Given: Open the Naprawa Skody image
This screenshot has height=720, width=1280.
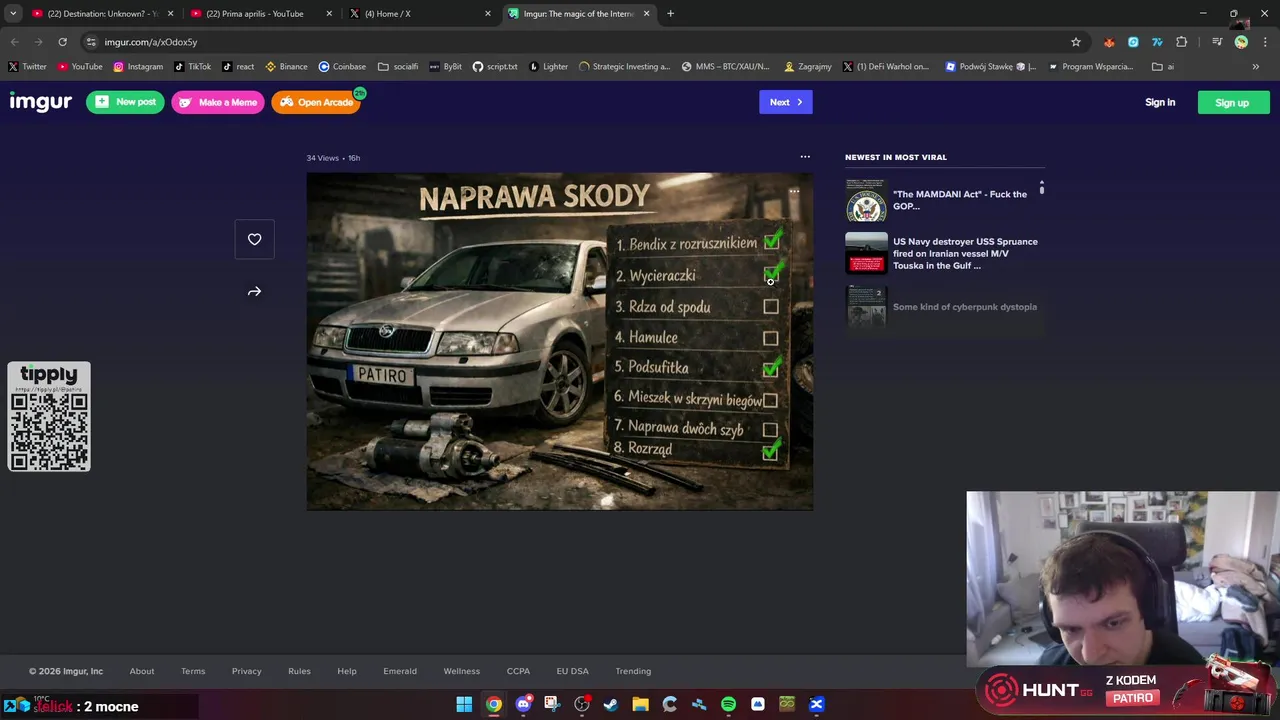Looking at the screenshot, I should click(x=559, y=341).
